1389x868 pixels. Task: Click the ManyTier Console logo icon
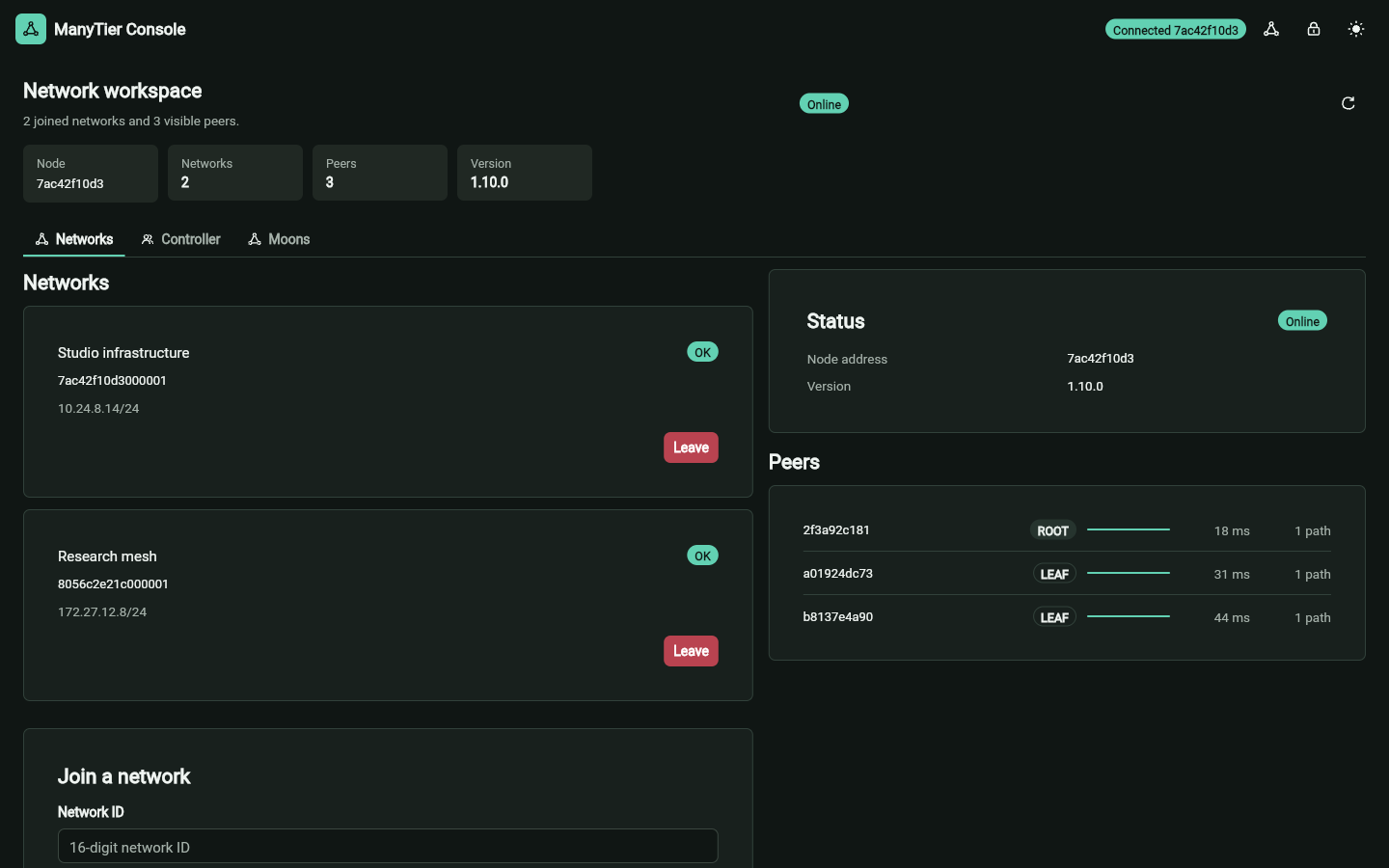(x=31, y=29)
